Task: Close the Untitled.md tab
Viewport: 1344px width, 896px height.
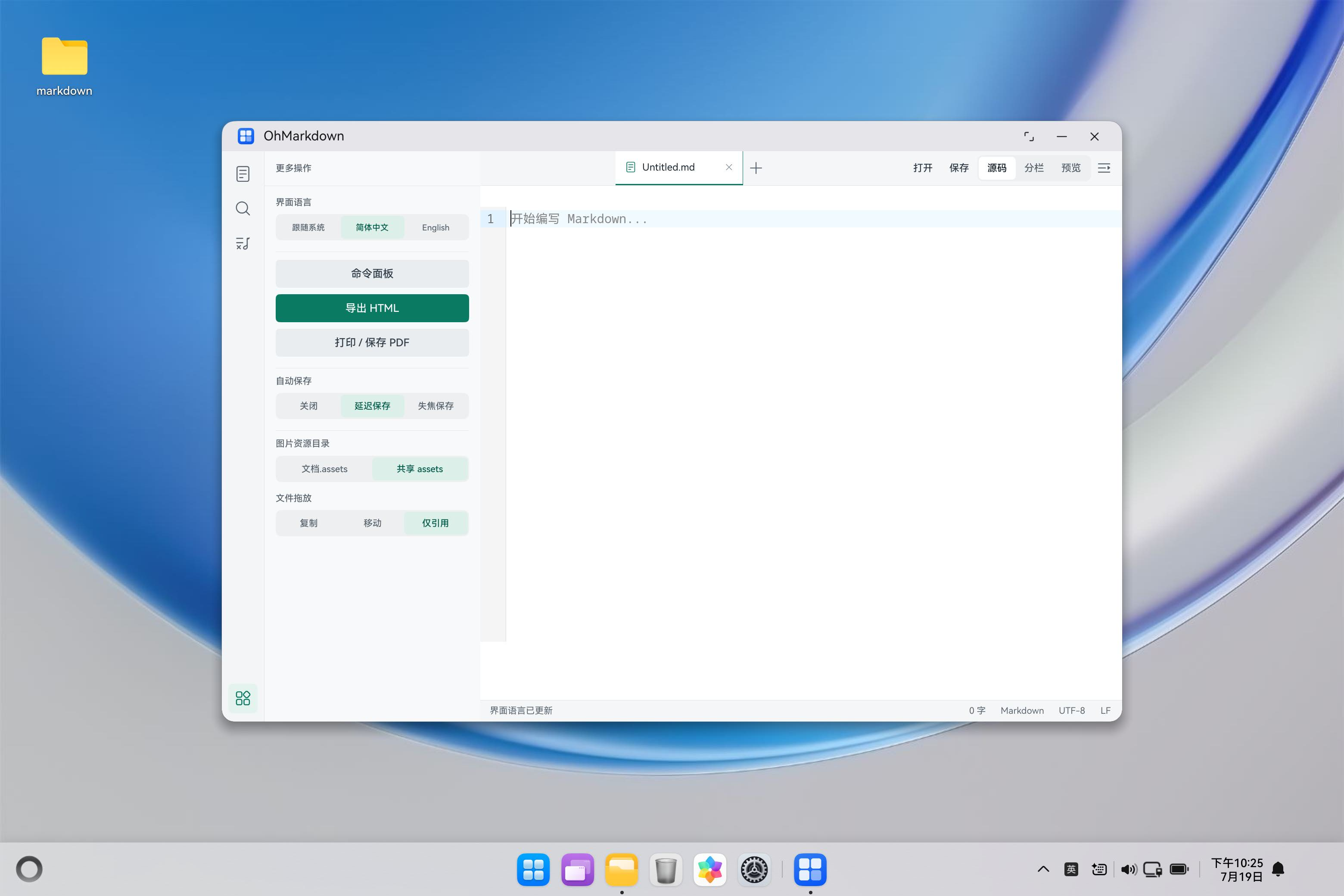Action: tap(728, 168)
